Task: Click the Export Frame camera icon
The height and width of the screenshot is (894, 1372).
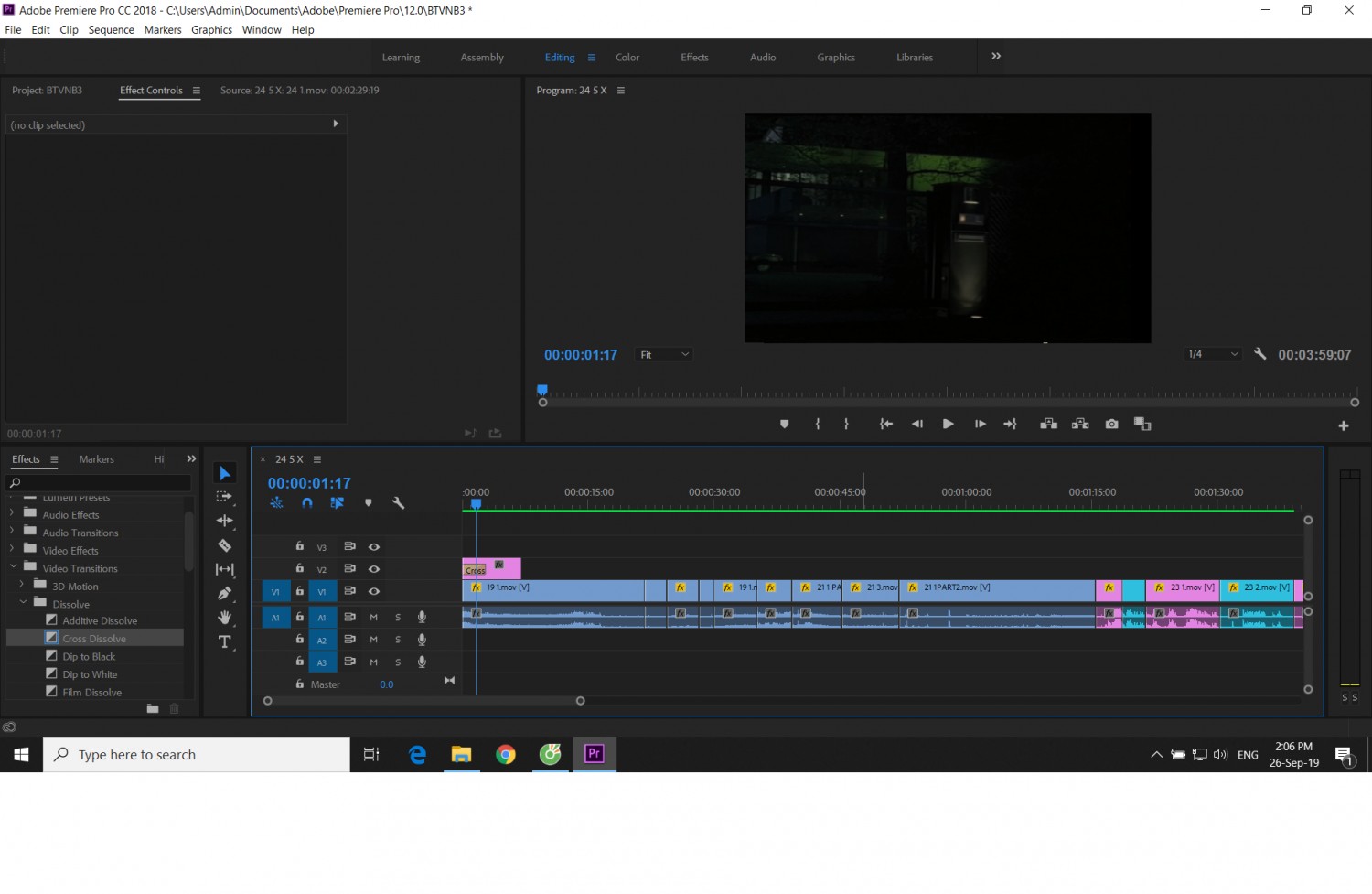Action: [x=1111, y=424]
